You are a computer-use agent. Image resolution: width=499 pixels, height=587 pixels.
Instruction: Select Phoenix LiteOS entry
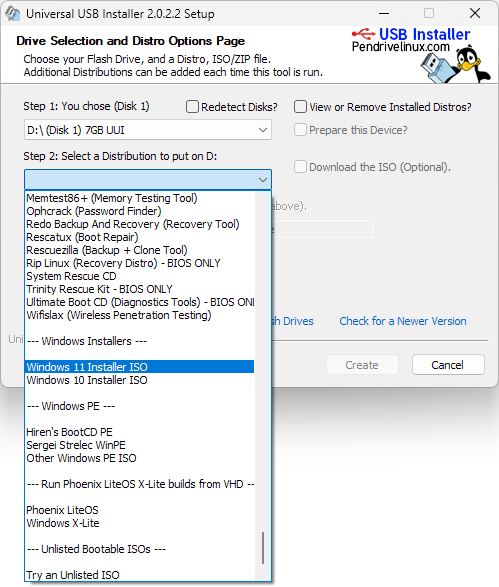coord(139,510)
